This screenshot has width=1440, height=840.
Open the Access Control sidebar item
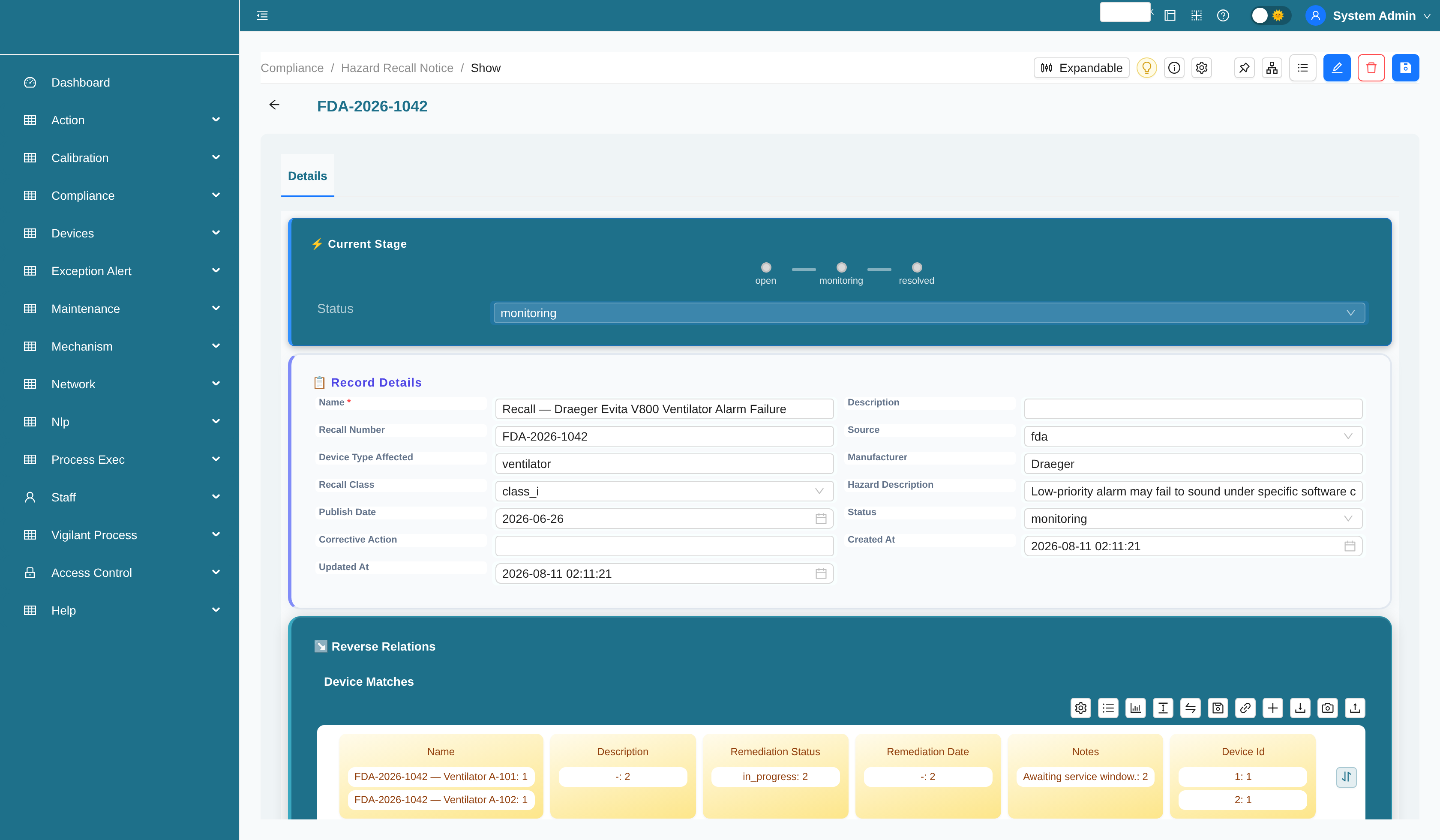coord(120,573)
